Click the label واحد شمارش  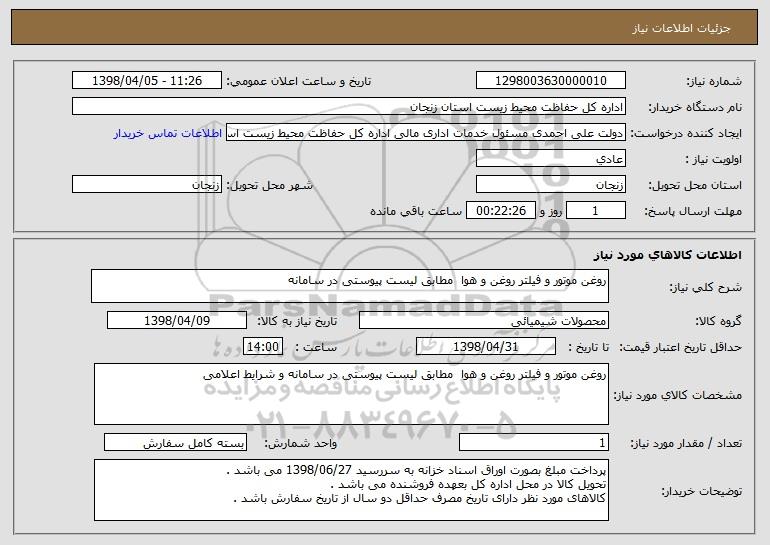tap(301, 443)
